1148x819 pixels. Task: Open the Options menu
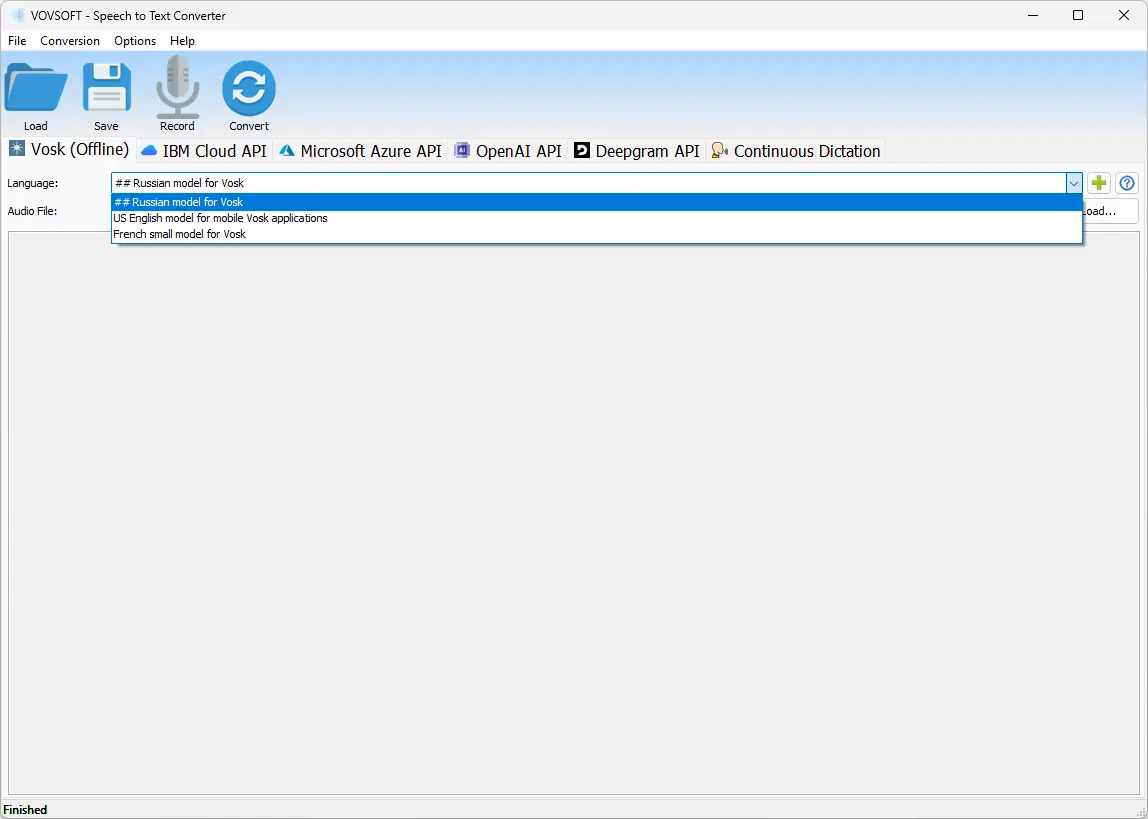135,41
